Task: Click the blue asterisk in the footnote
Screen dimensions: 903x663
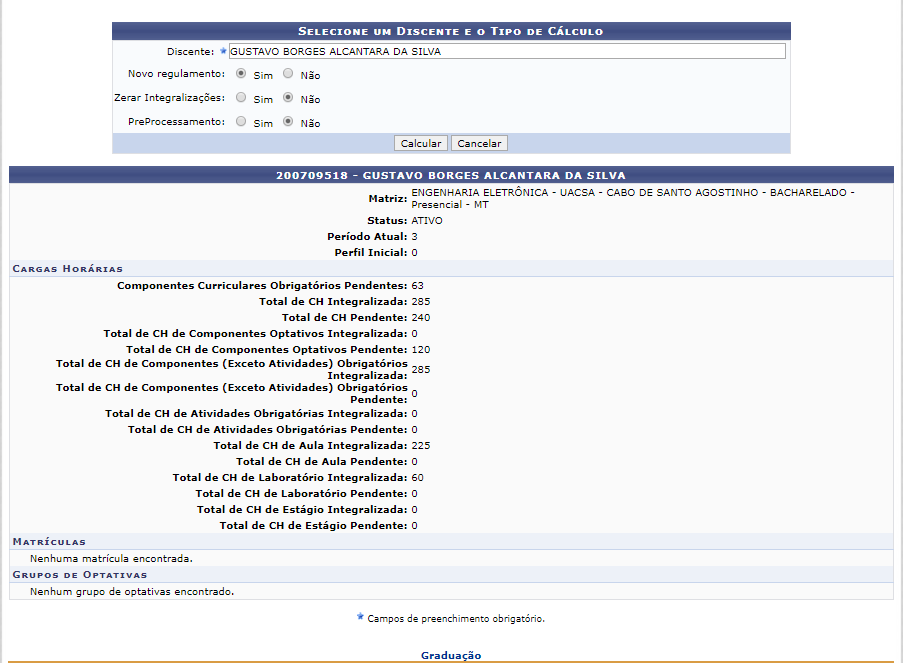Action: click(360, 618)
